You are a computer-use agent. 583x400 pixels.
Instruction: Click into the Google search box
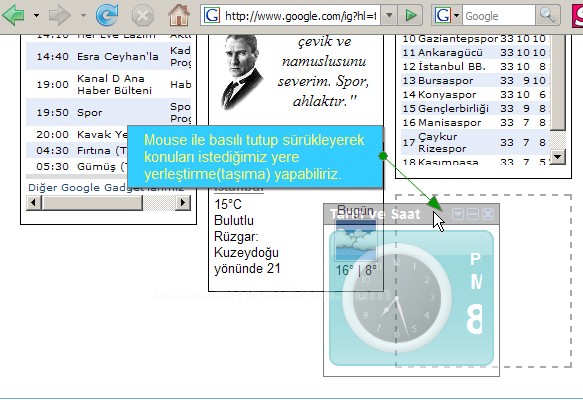499,16
